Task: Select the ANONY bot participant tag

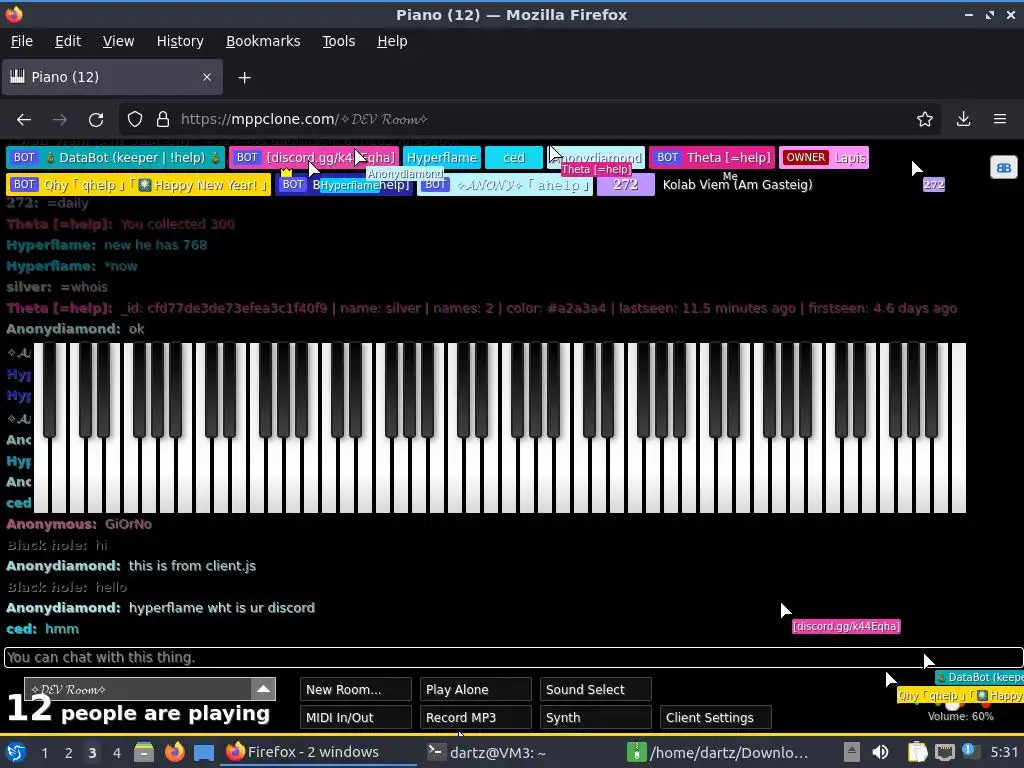Action: pos(505,185)
